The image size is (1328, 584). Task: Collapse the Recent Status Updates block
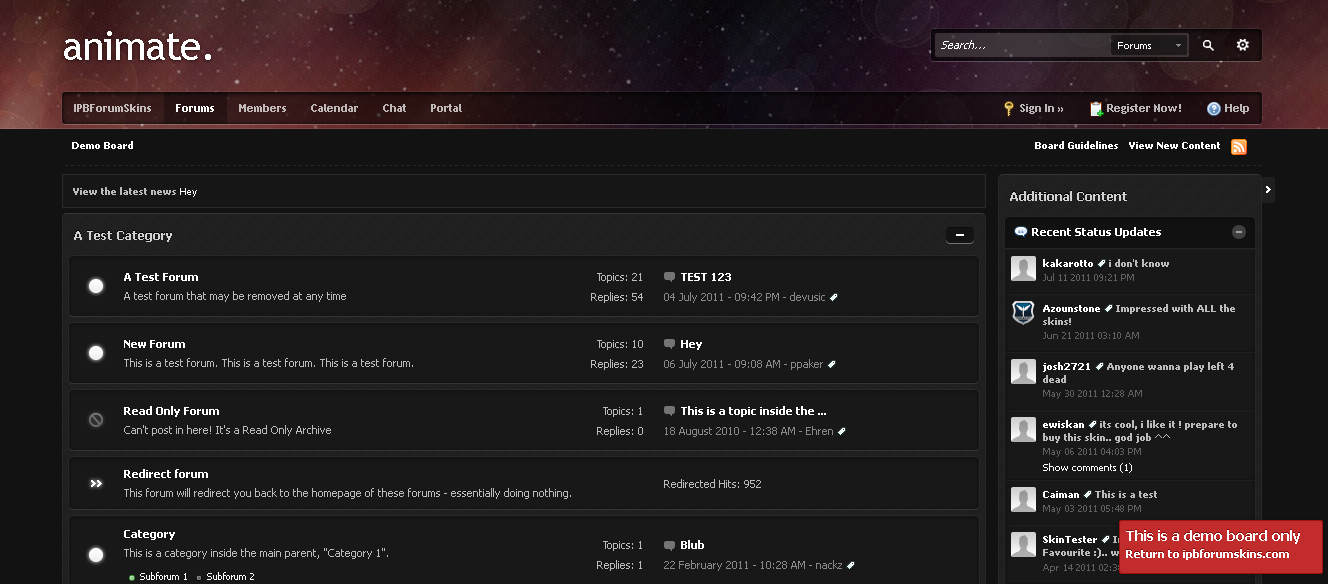tap(1238, 232)
